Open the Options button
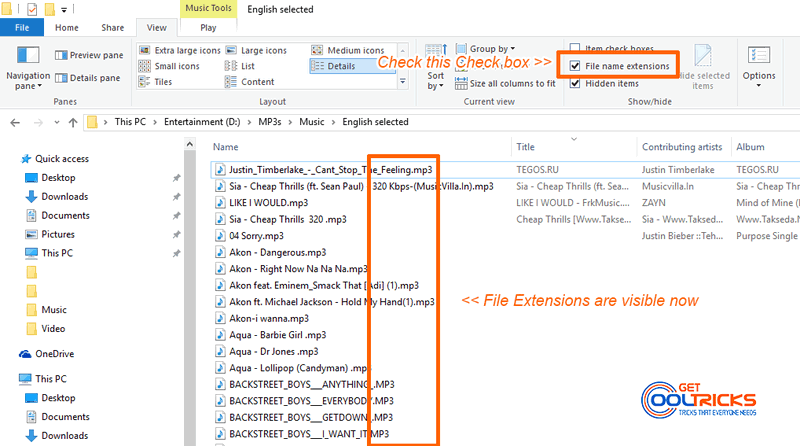800x446 pixels. click(759, 66)
